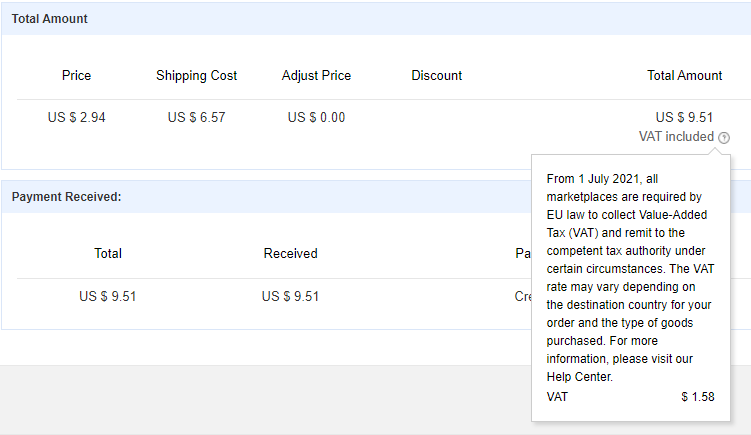Click the Received column header

290,253
